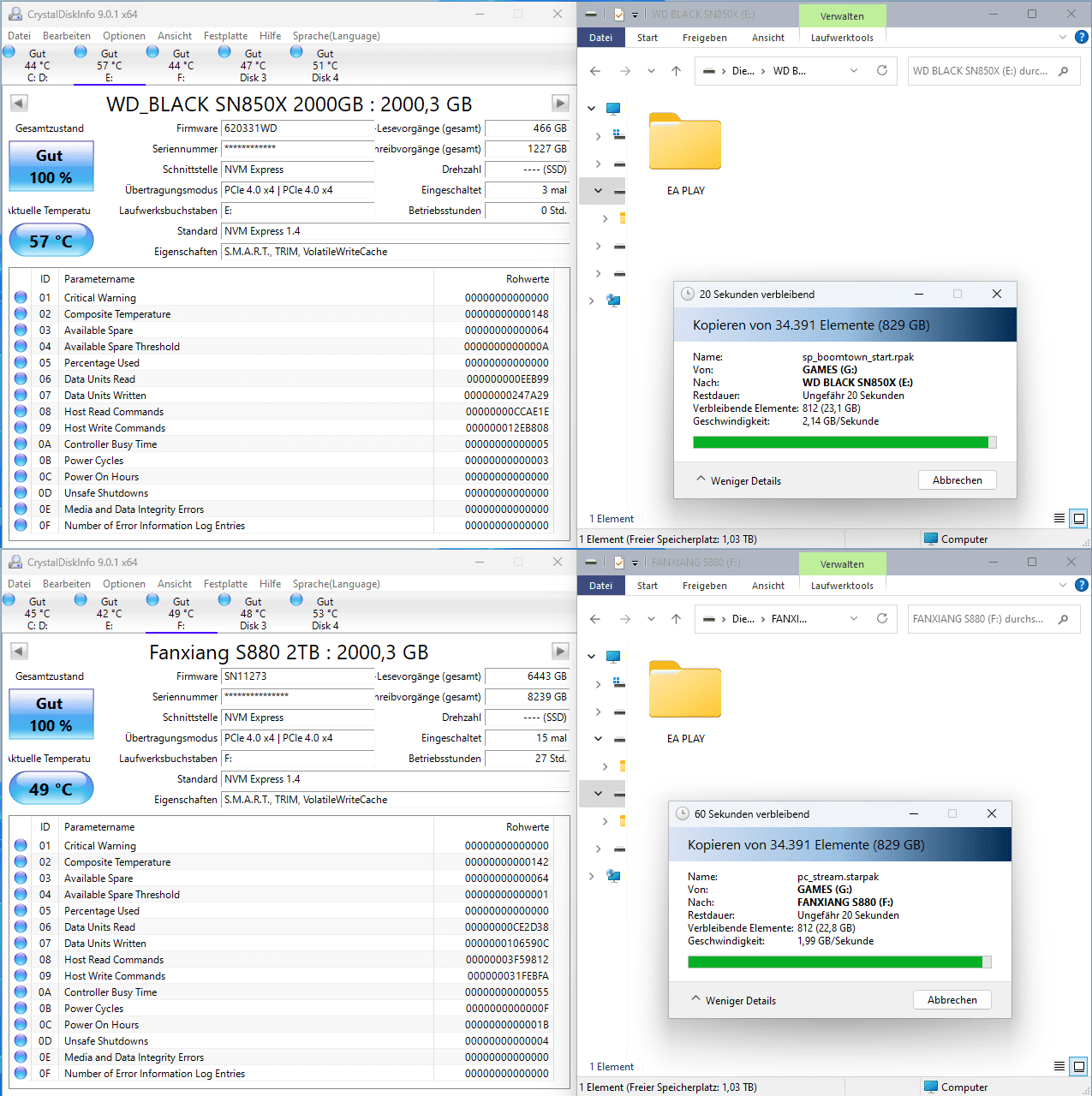Click copy progress bar in WD BLACK SN850X dialog
Image resolution: width=1092 pixels, height=1096 pixels.
click(x=844, y=443)
